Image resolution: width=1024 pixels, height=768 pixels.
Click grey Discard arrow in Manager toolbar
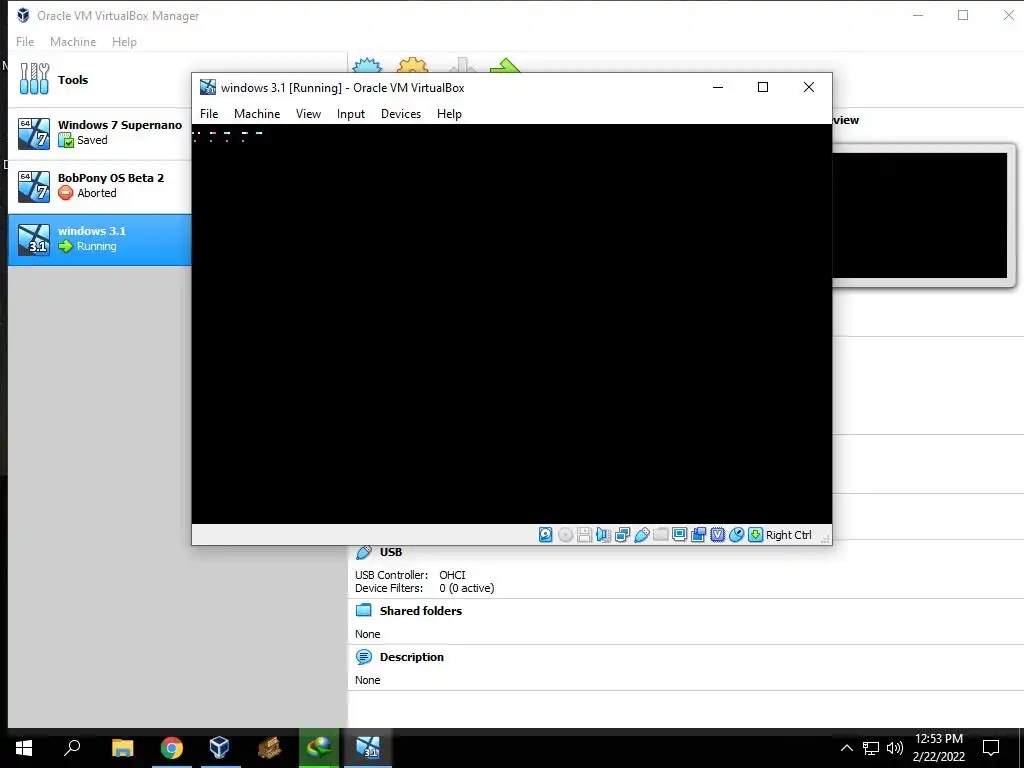[462, 65]
